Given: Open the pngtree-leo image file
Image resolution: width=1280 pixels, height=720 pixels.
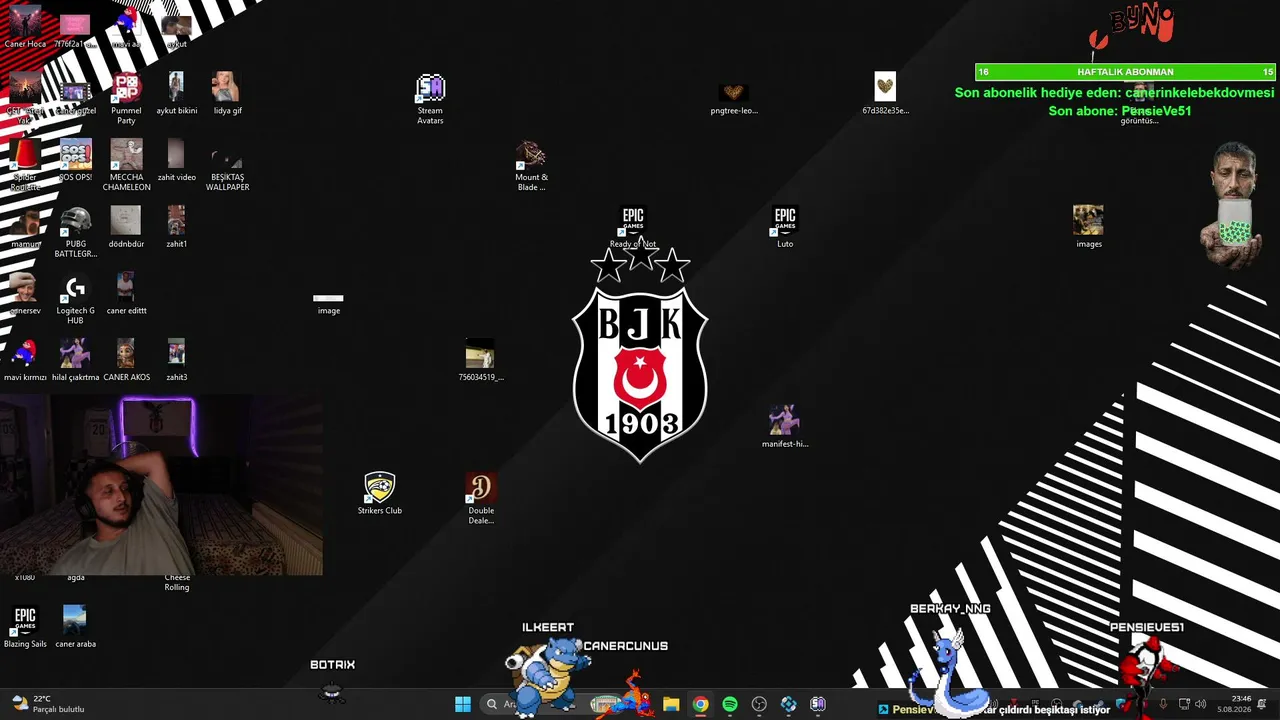Looking at the screenshot, I should (x=734, y=99).
